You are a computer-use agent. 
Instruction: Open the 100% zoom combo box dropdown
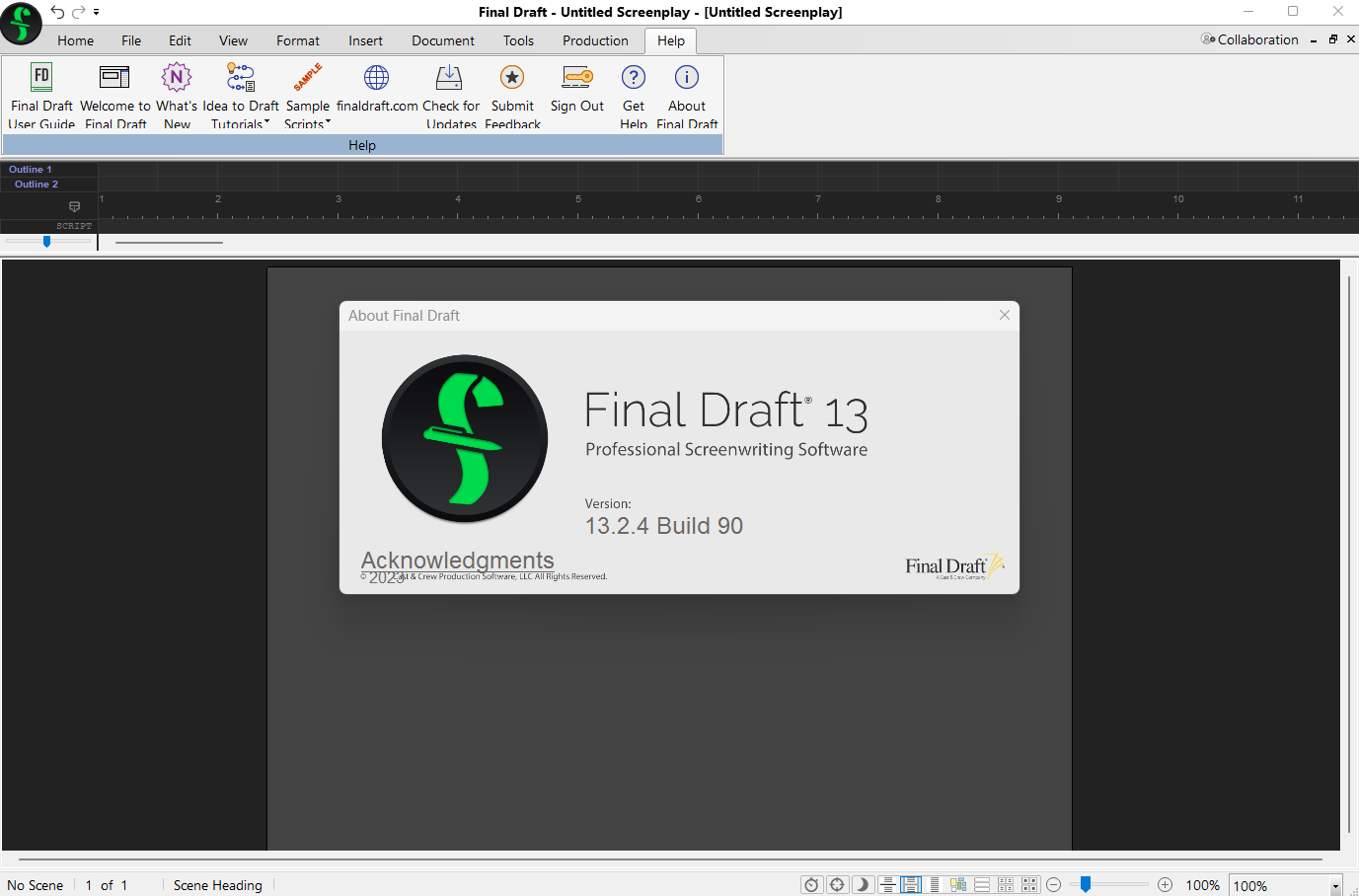pyautogui.click(x=1335, y=886)
